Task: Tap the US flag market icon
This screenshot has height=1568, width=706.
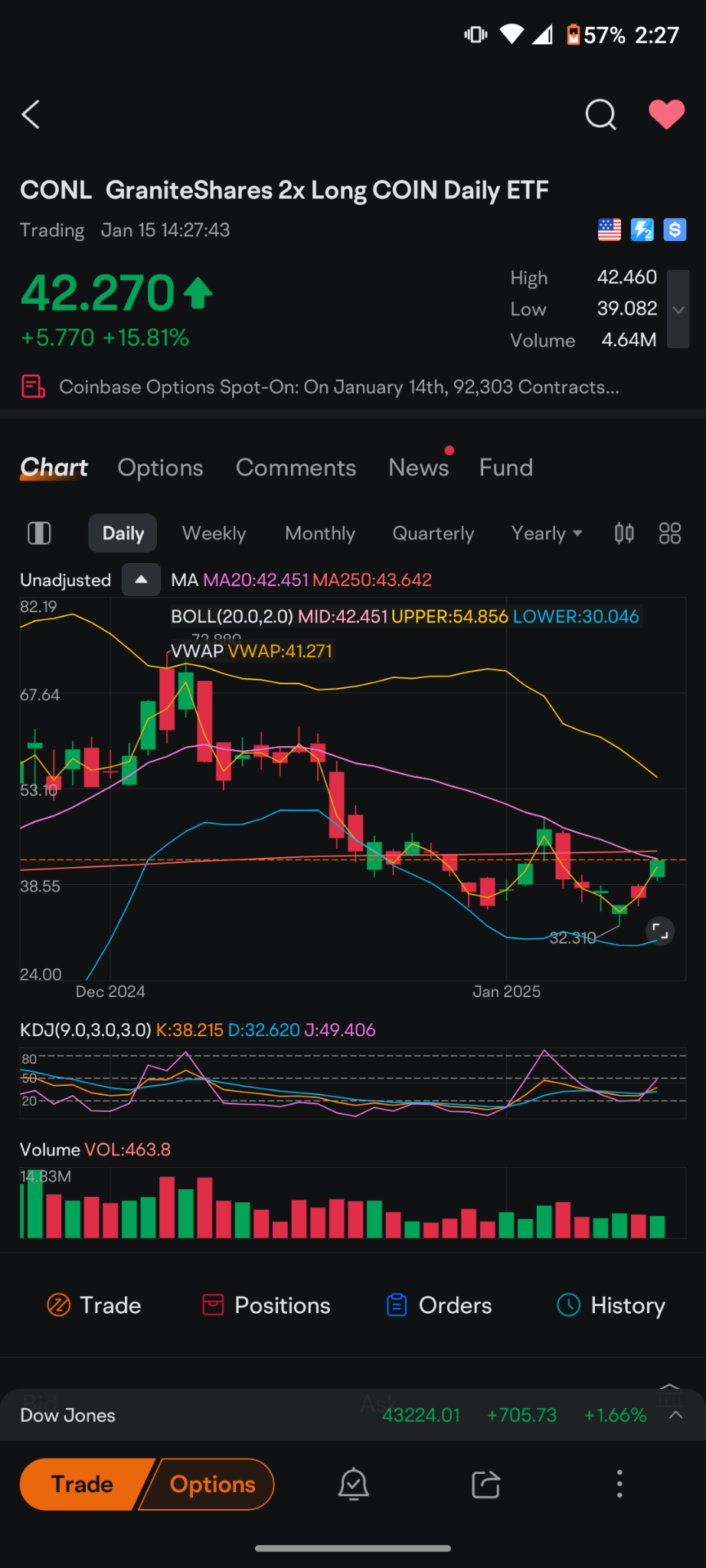Action: [x=610, y=230]
